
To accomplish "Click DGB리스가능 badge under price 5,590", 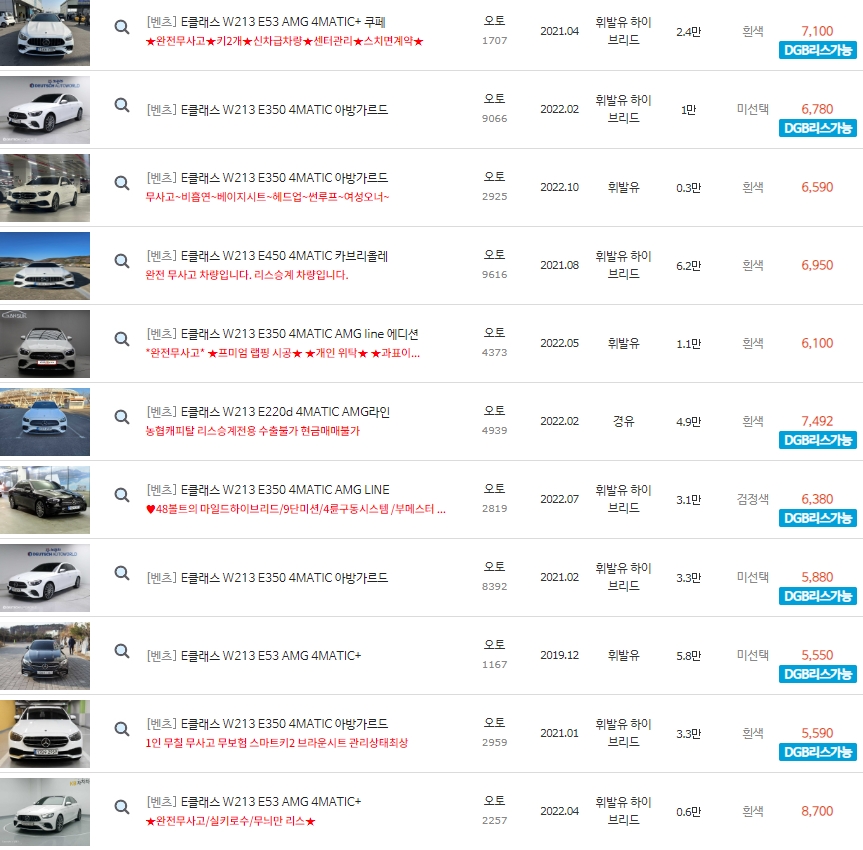I will point(817,752).
